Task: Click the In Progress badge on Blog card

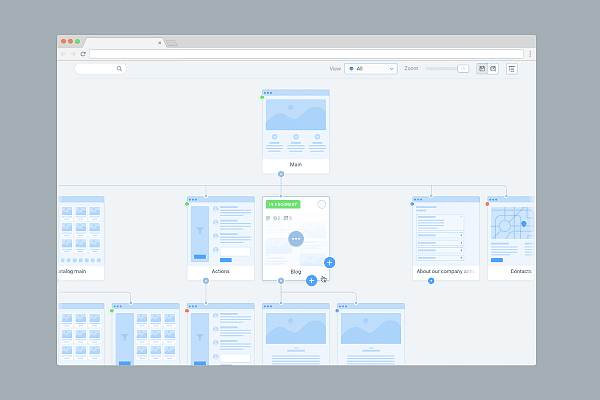Action: (283, 205)
